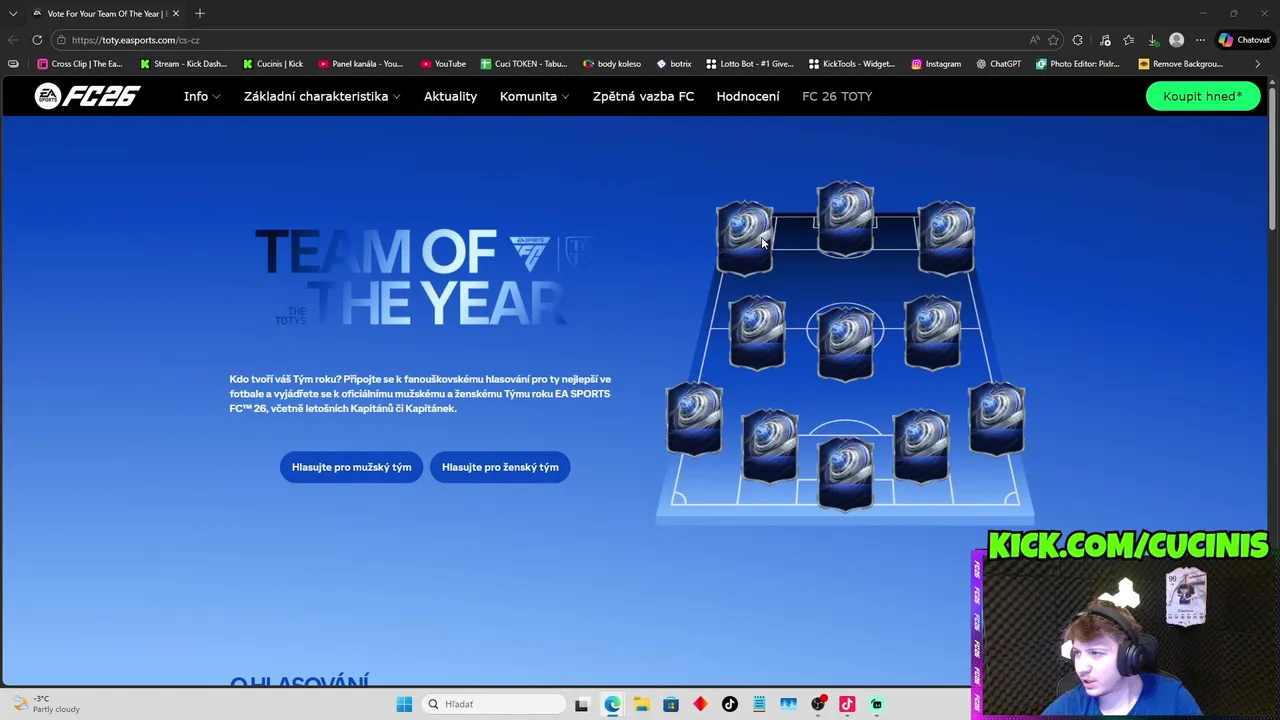Open the downloads icon in browser toolbar
Viewport: 1280px width, 720px height.
click(1153, 40)
